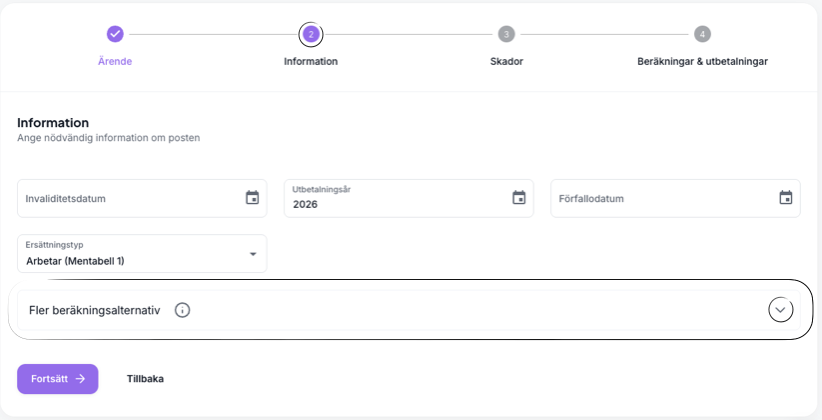Open the Ersättningstyp dropdown arrow

point(252,254)
